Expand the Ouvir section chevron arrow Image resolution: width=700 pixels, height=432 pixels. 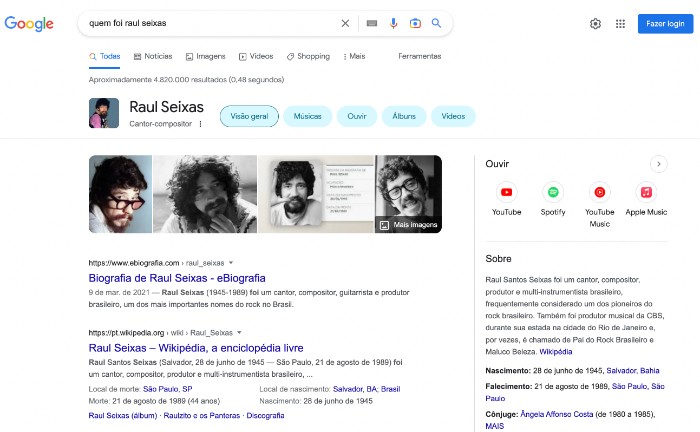[658, 164]
